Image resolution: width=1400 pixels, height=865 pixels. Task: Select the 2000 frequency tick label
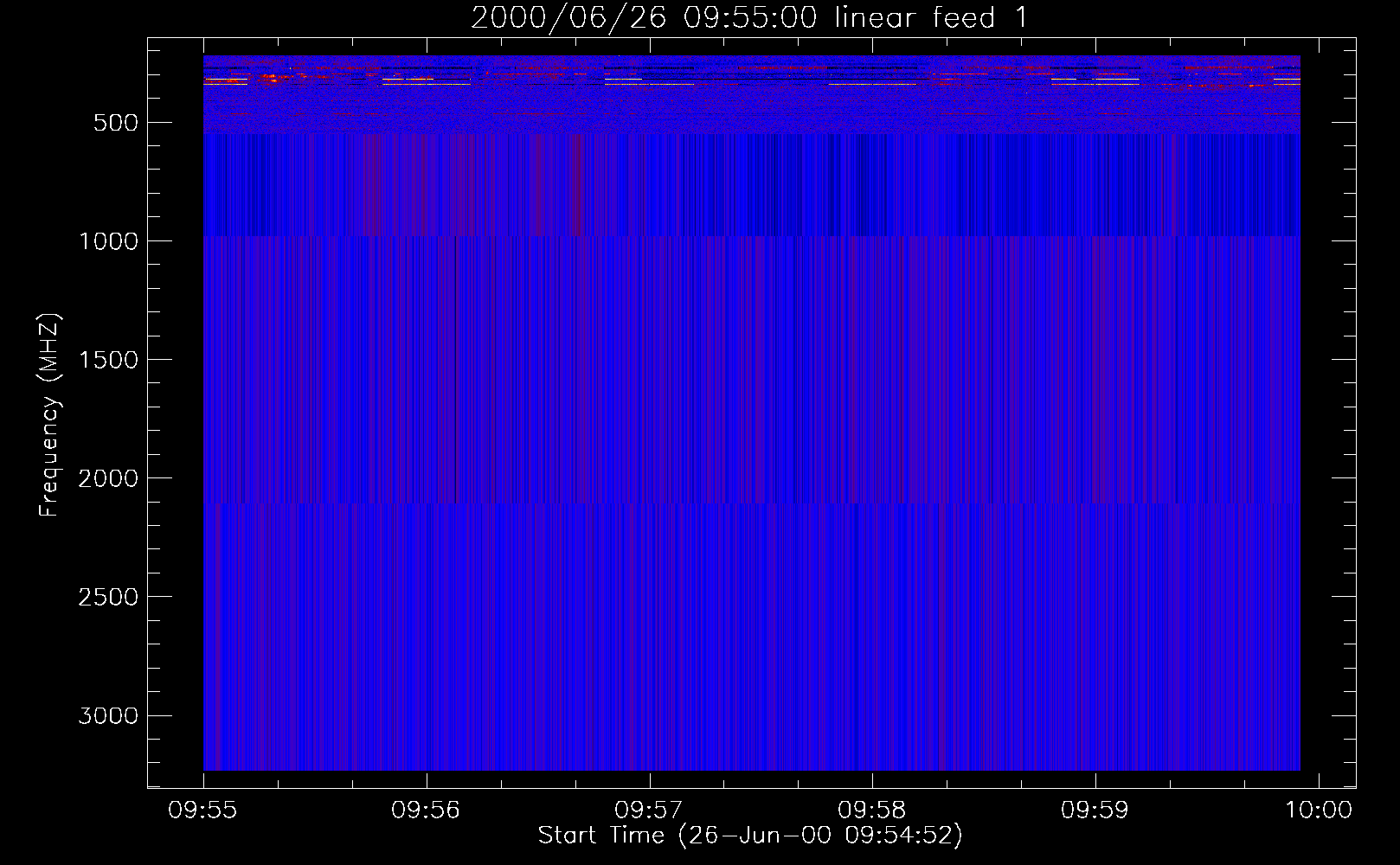point(108,478)
